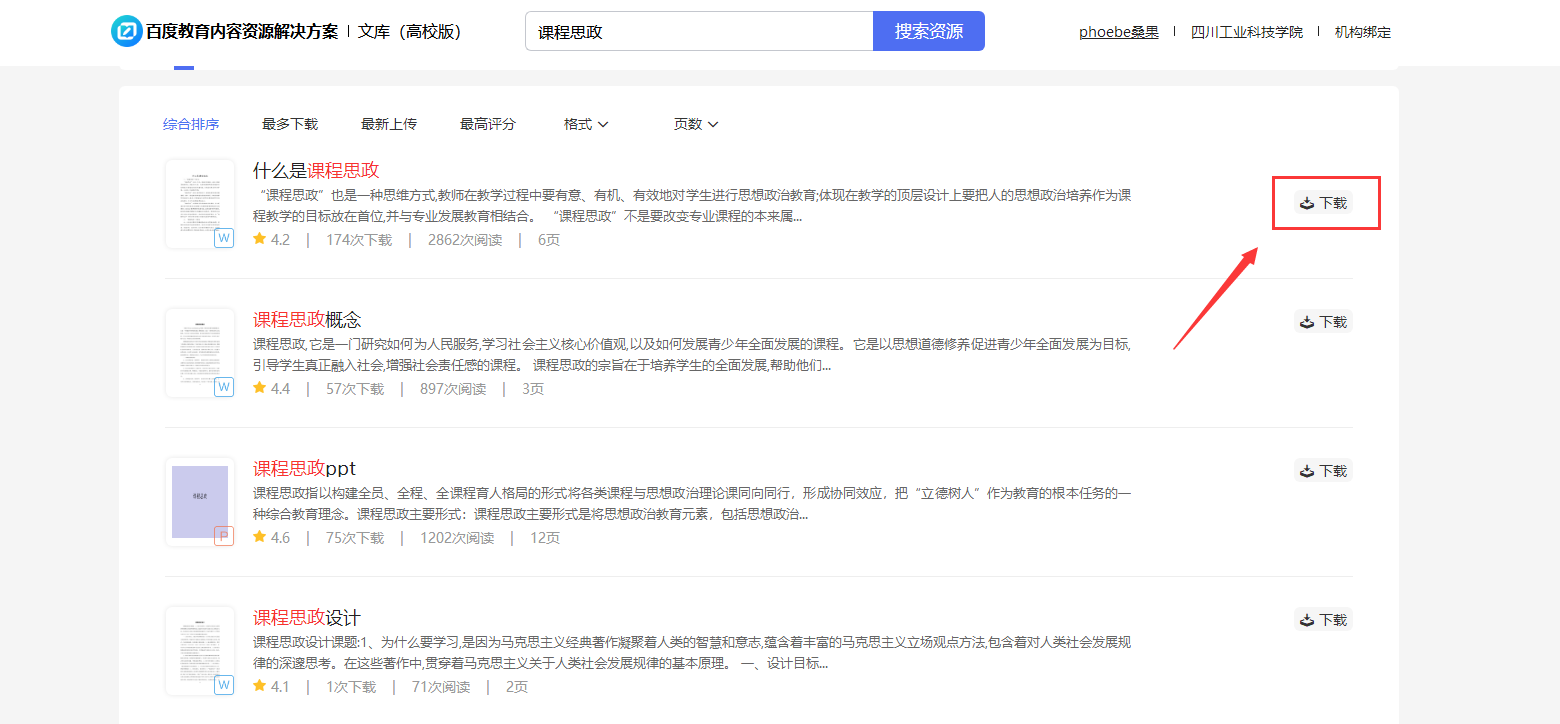Click the 机构绑定 link

(x=1362, y=32)
